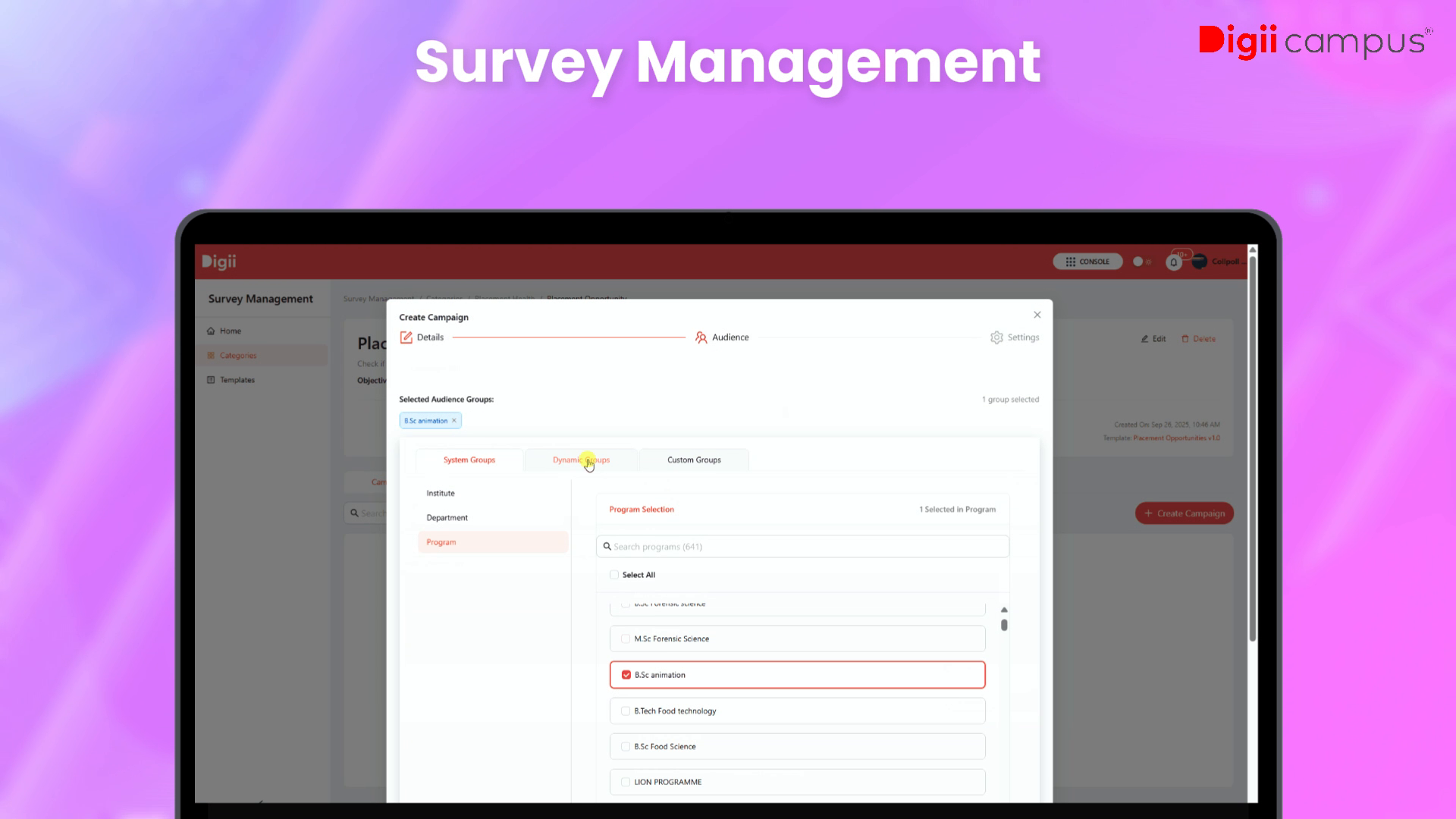
Task: Check the M.Sc Forensic Science checkbox
Action: [626, 639]
